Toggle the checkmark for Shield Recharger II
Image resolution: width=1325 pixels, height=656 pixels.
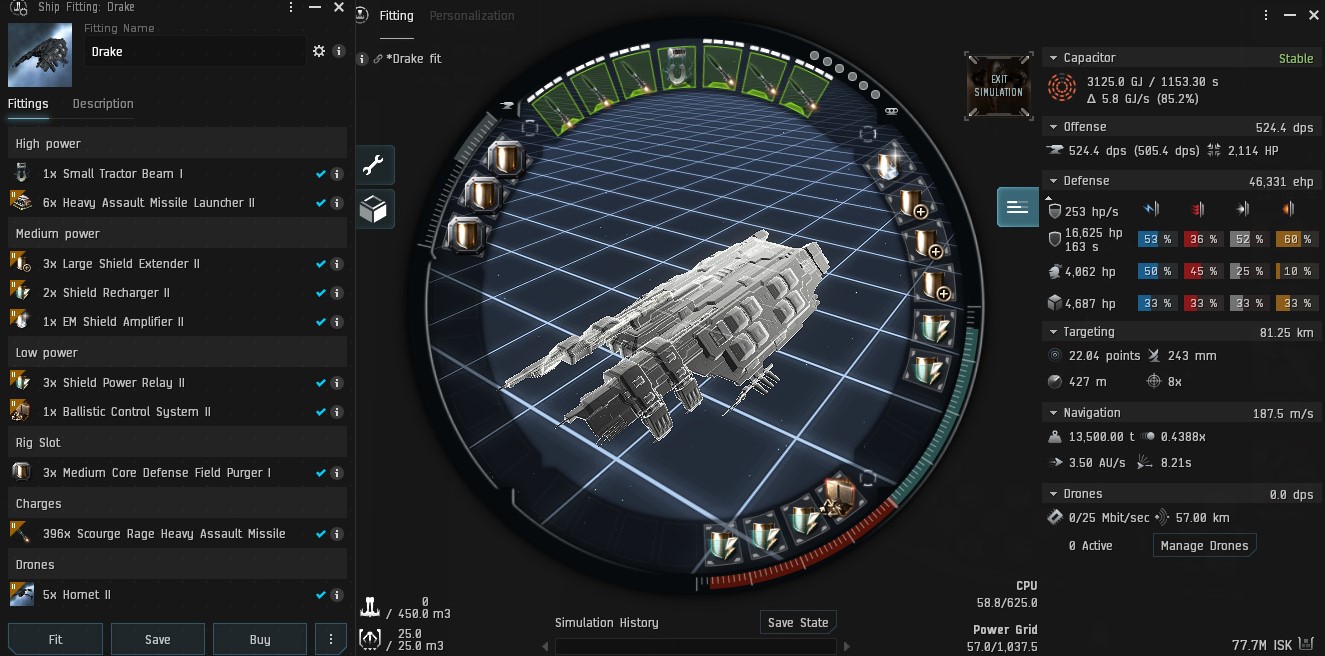[x=321, y=293]
